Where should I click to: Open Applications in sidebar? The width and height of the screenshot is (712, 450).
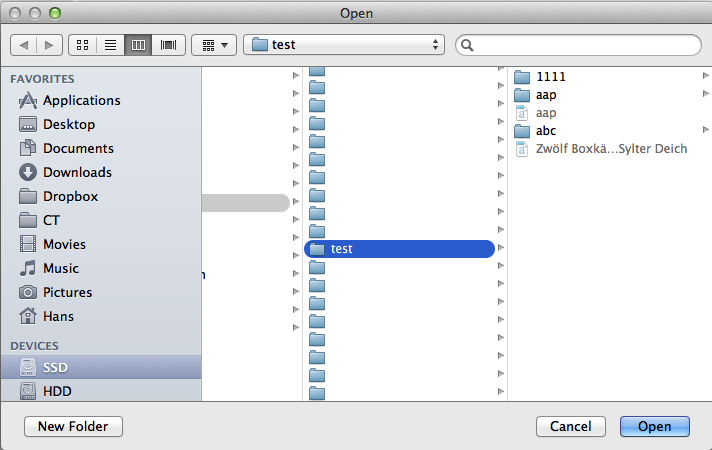point(81,100)
